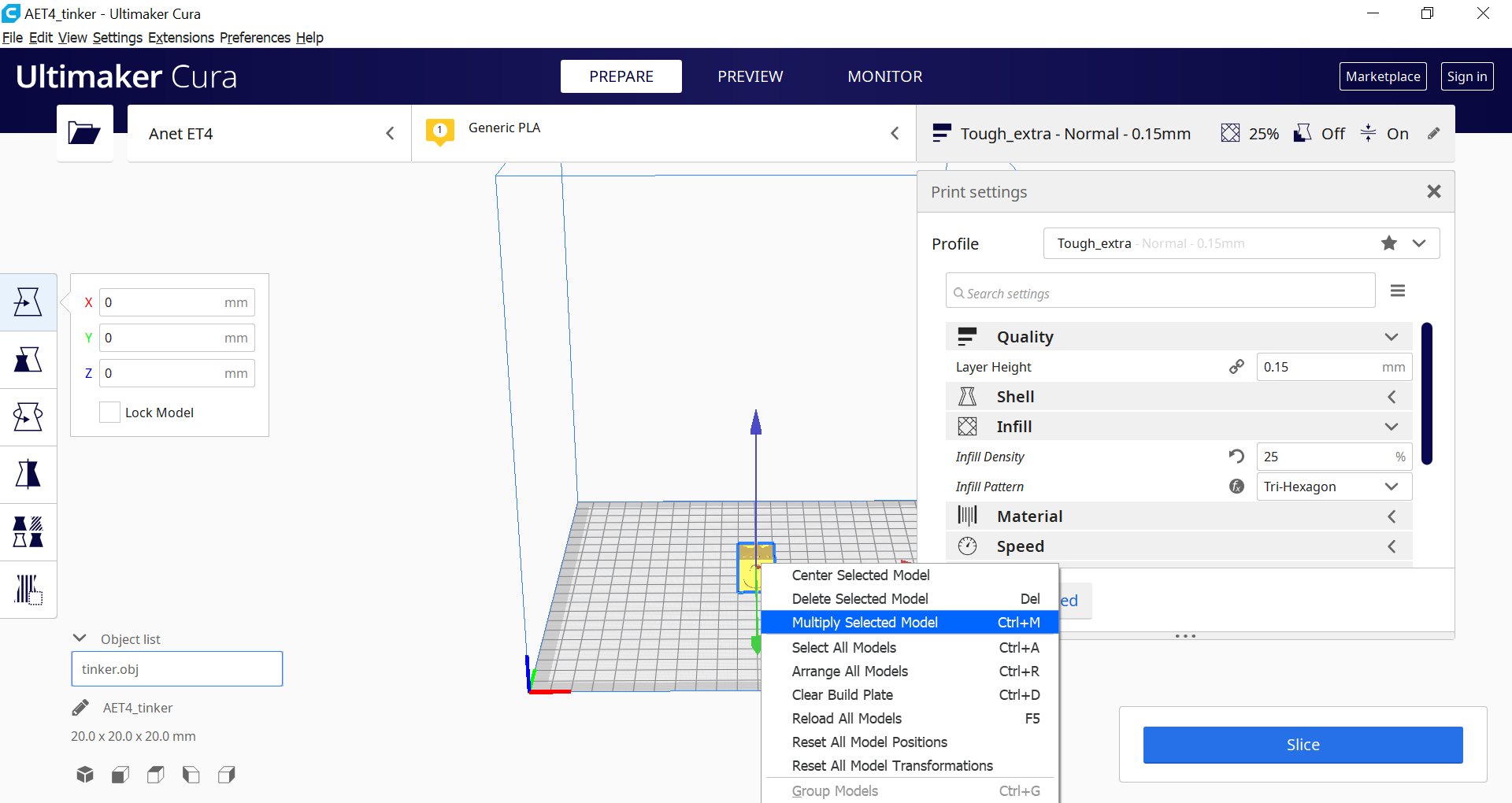
Task: Close the Print settings panel
Action: pos(1434,191)
